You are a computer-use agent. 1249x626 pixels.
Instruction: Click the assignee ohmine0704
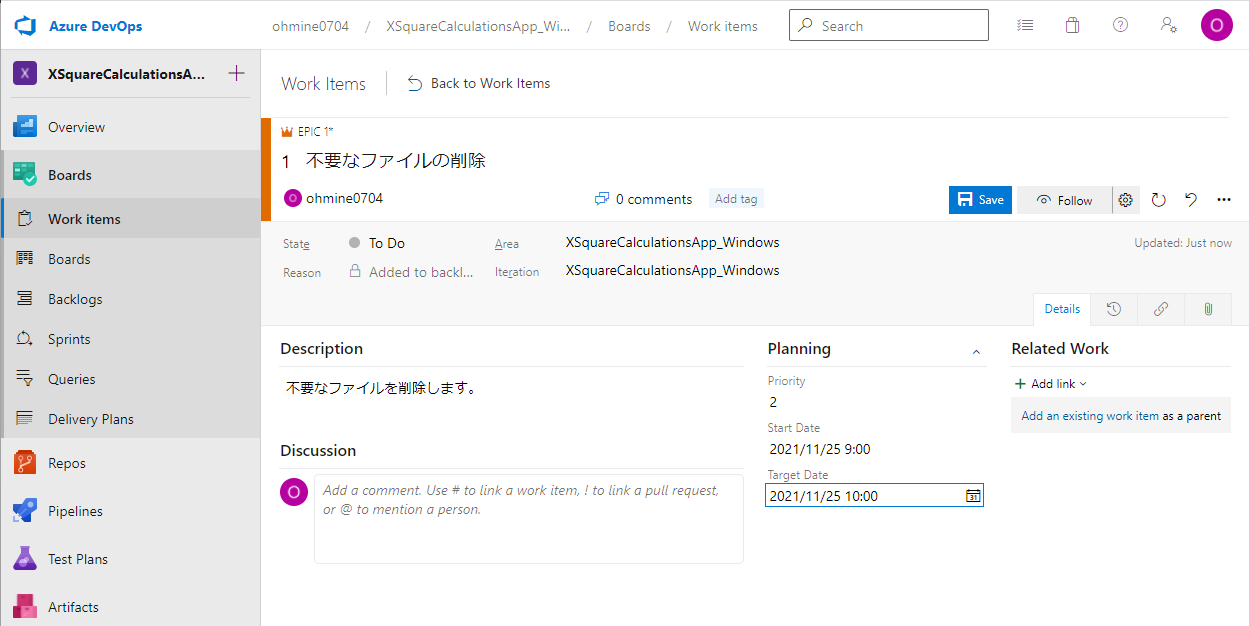(334, 198)
